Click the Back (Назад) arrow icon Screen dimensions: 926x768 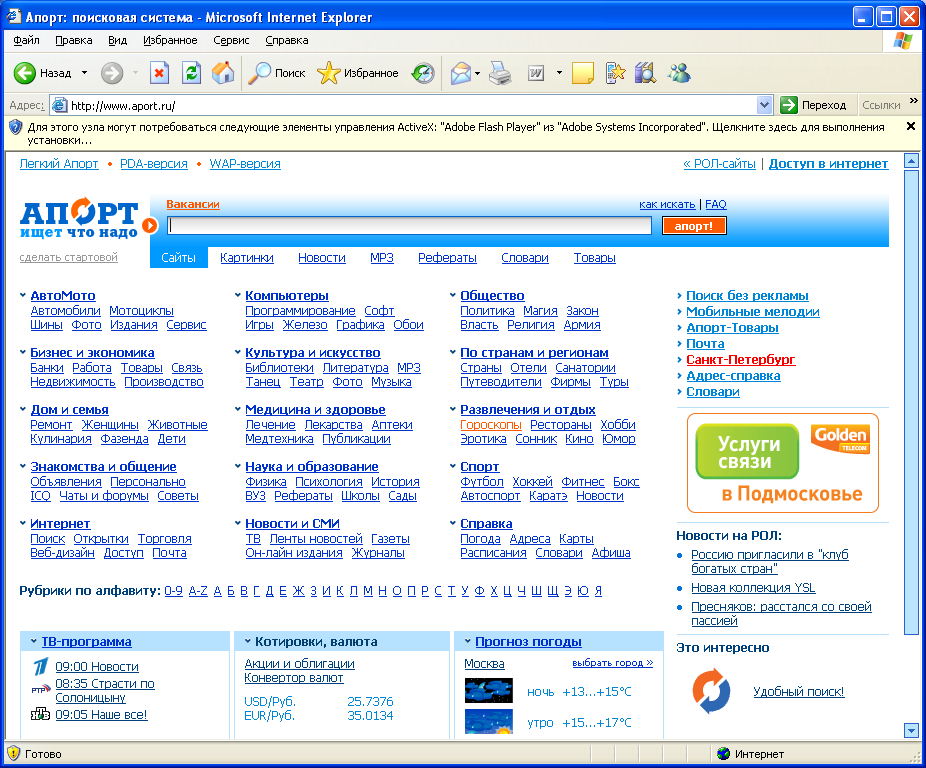(x=25, y=73)
